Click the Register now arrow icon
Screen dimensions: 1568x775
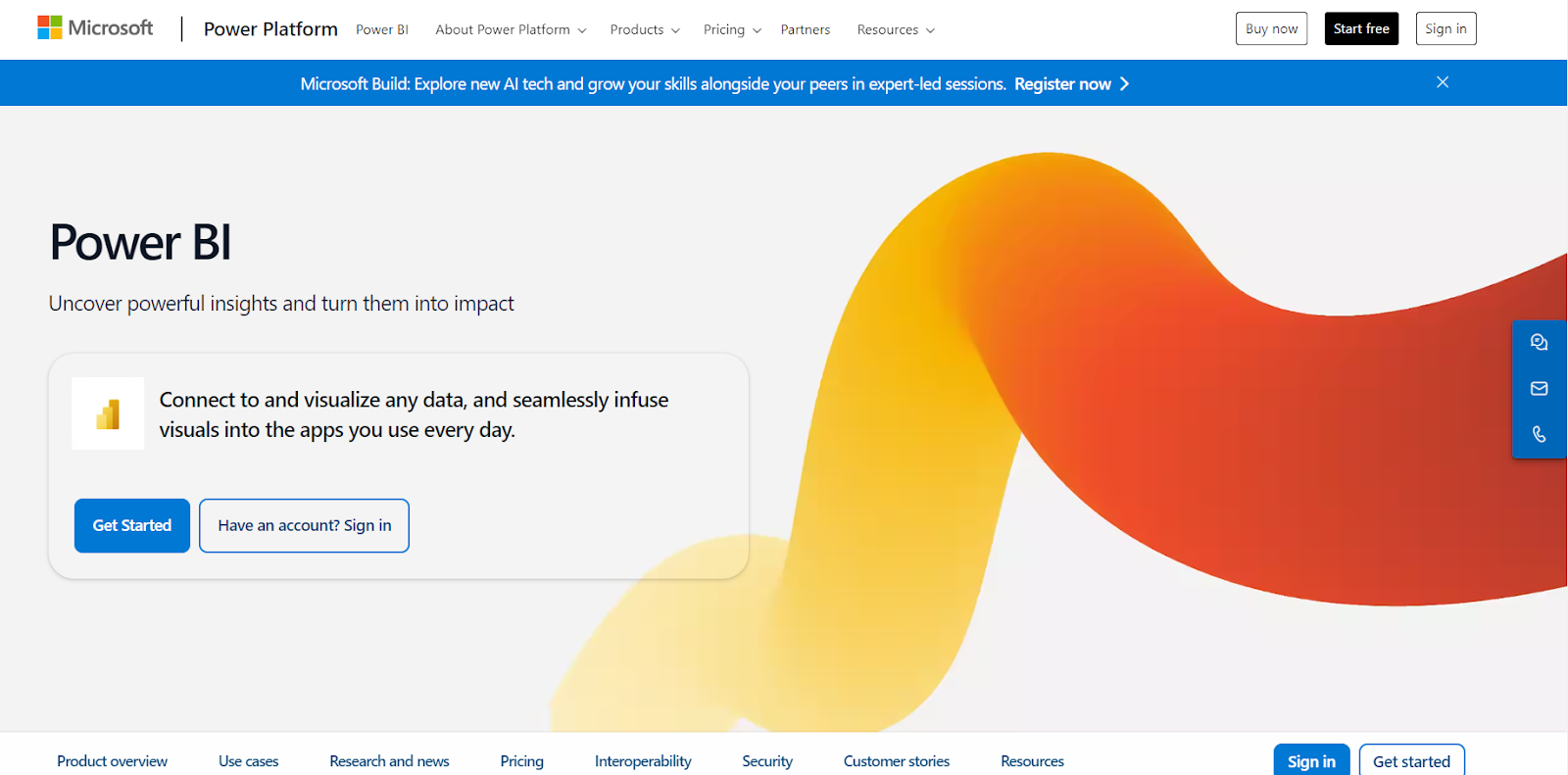[1124, 84]
